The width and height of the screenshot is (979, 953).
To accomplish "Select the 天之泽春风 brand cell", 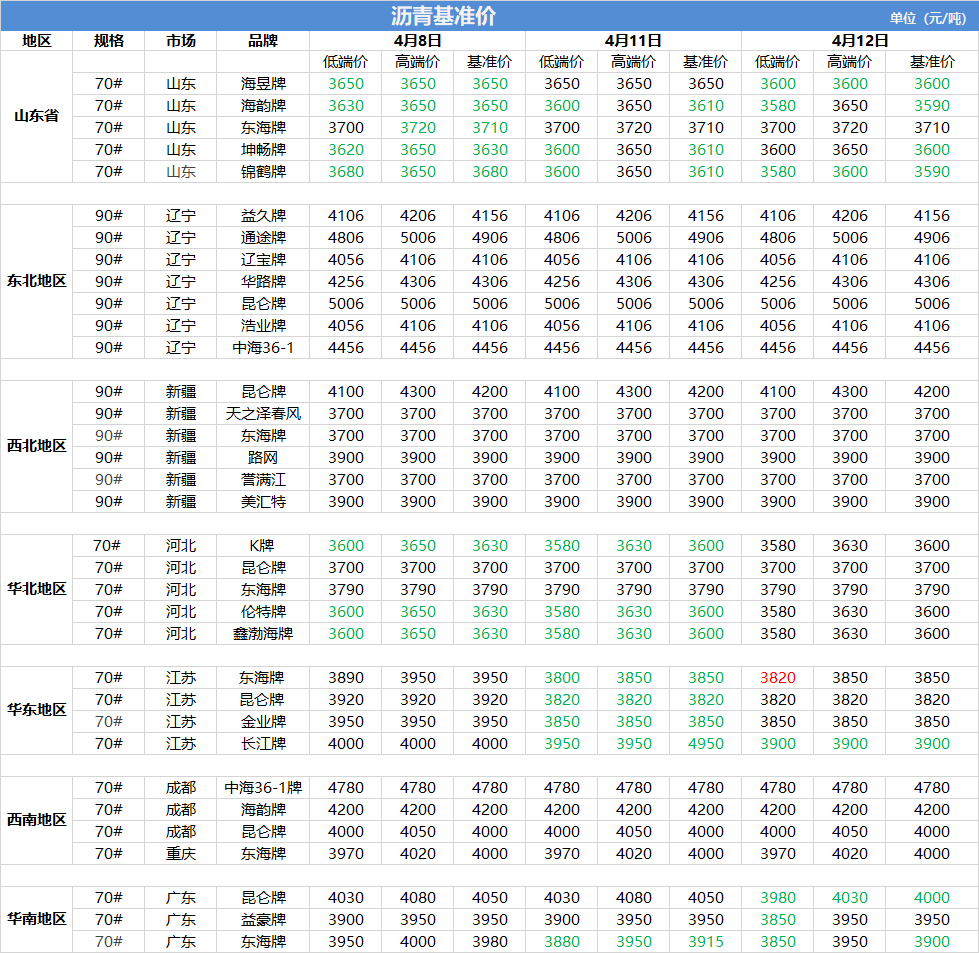I will [x=263, y=414].
